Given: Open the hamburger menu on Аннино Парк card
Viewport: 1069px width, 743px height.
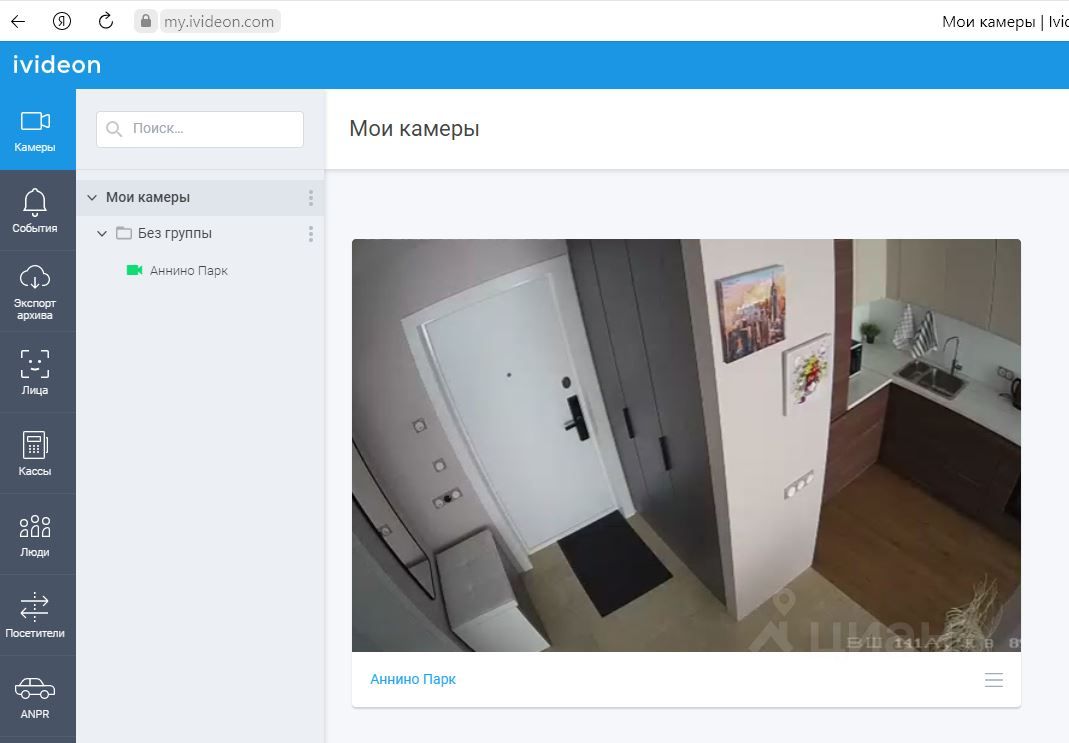Looking at the screenshot, I should [x=993, y=680].
